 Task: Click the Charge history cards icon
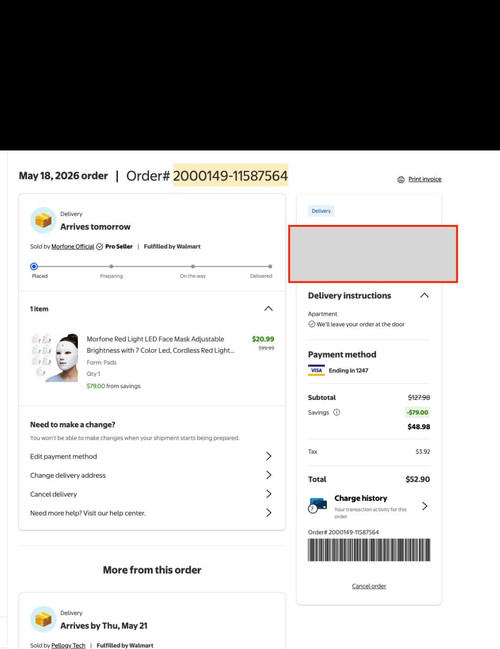coord(317,505)
